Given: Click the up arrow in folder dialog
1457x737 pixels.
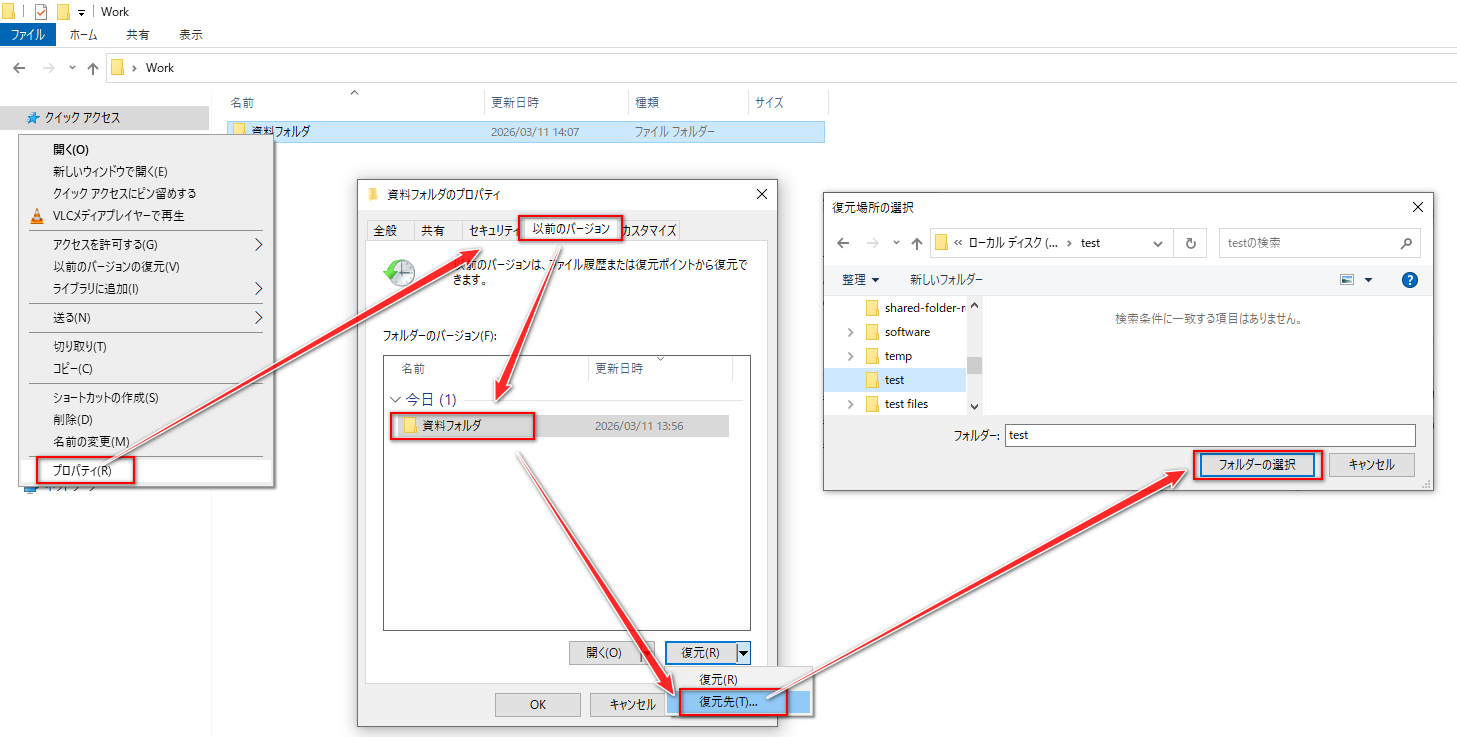Looking at the screenshot, I should point(917,243).
